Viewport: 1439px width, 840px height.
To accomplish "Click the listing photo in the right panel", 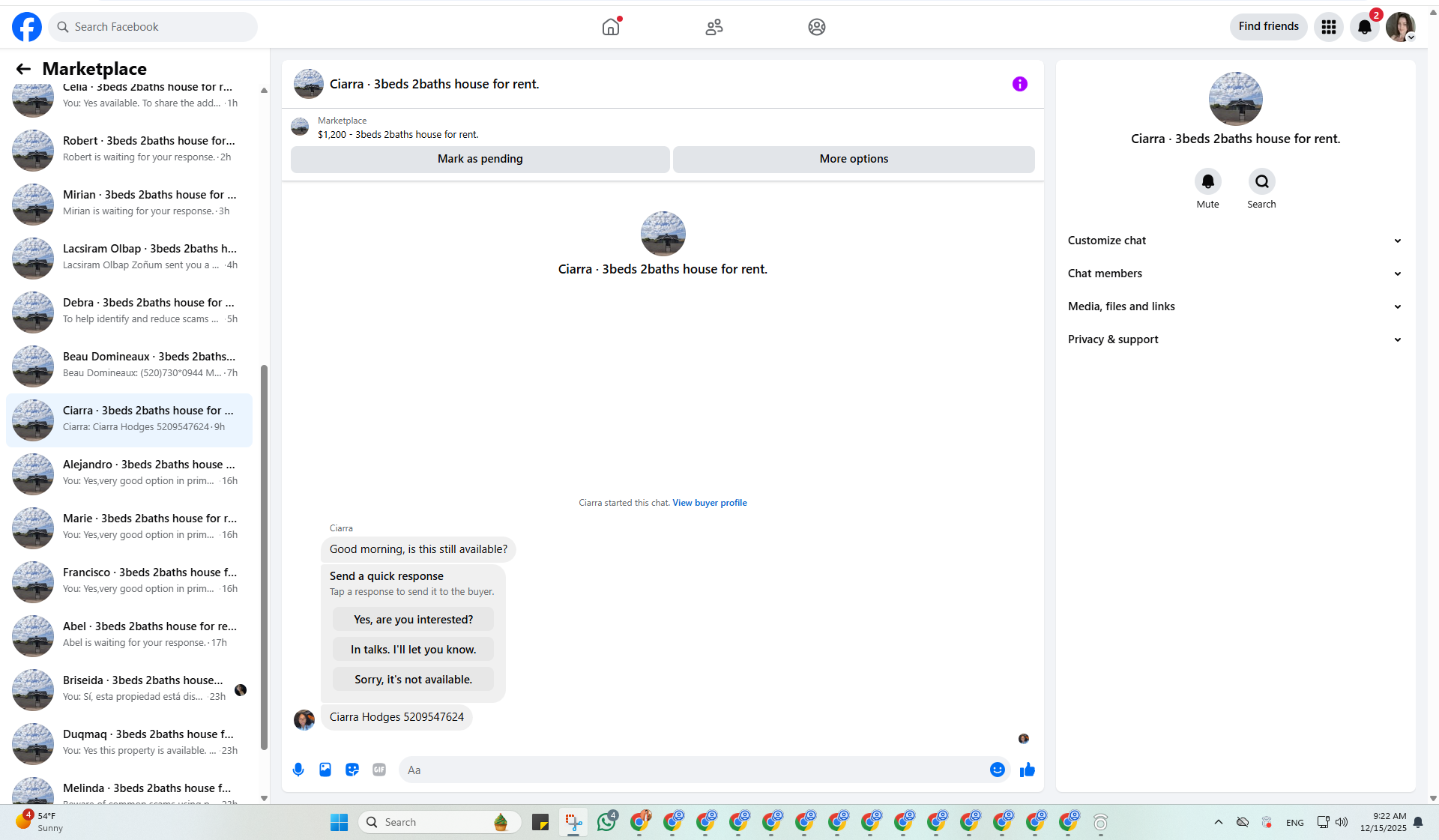I will [x=1236, y=99].
